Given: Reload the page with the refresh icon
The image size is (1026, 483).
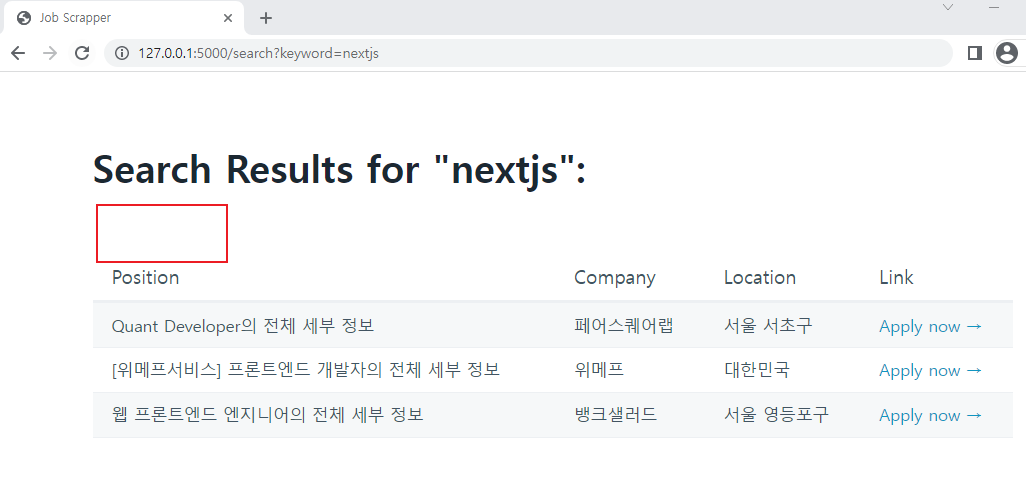Looking at the screenshot, I should 82,53.
